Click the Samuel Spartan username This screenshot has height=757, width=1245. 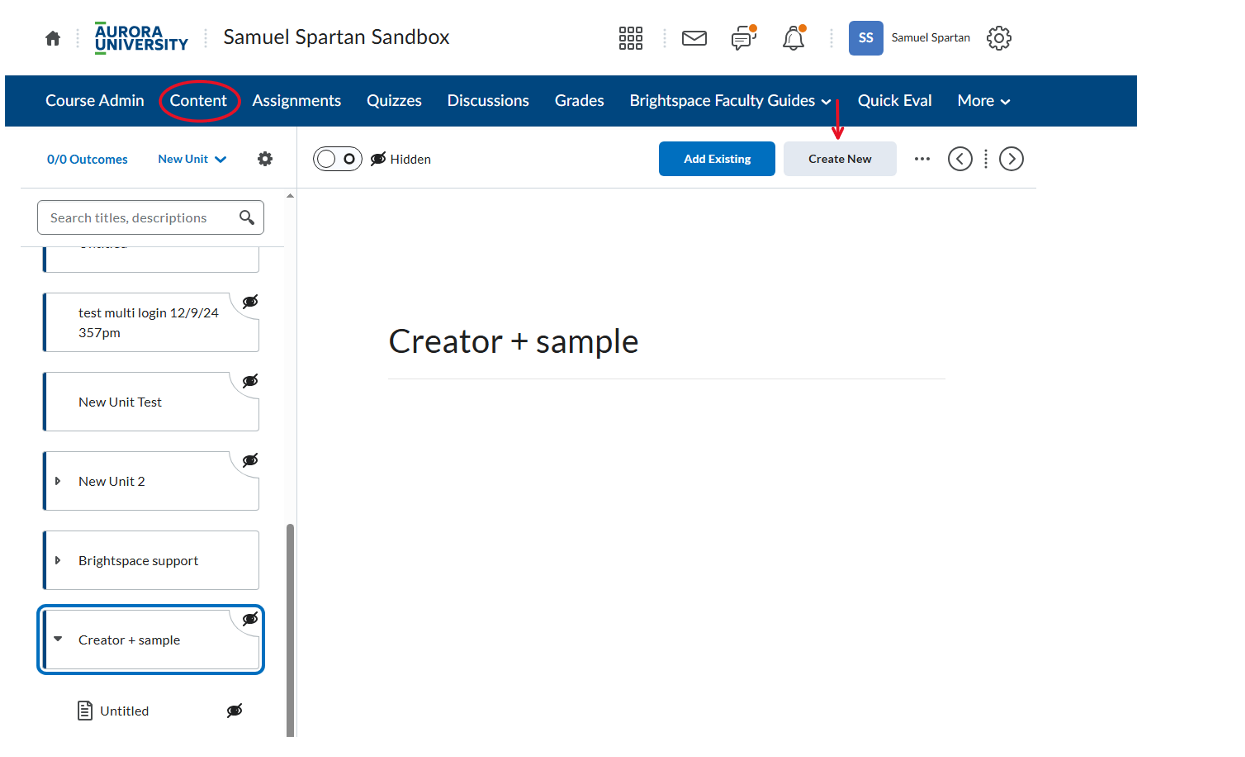coord(931,38)
